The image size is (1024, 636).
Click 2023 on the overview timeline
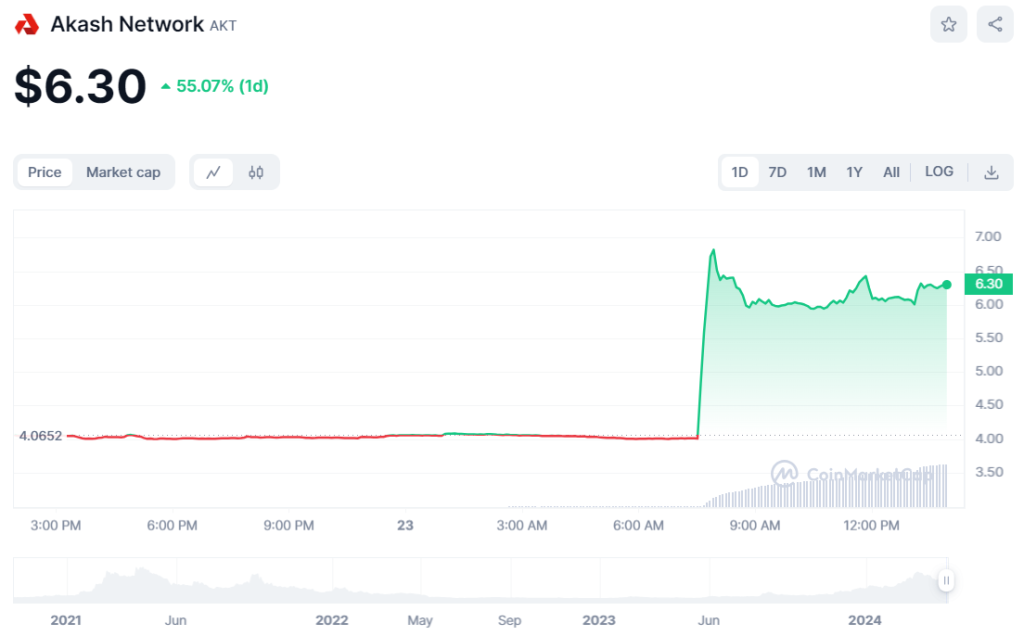tap(599, 620)
